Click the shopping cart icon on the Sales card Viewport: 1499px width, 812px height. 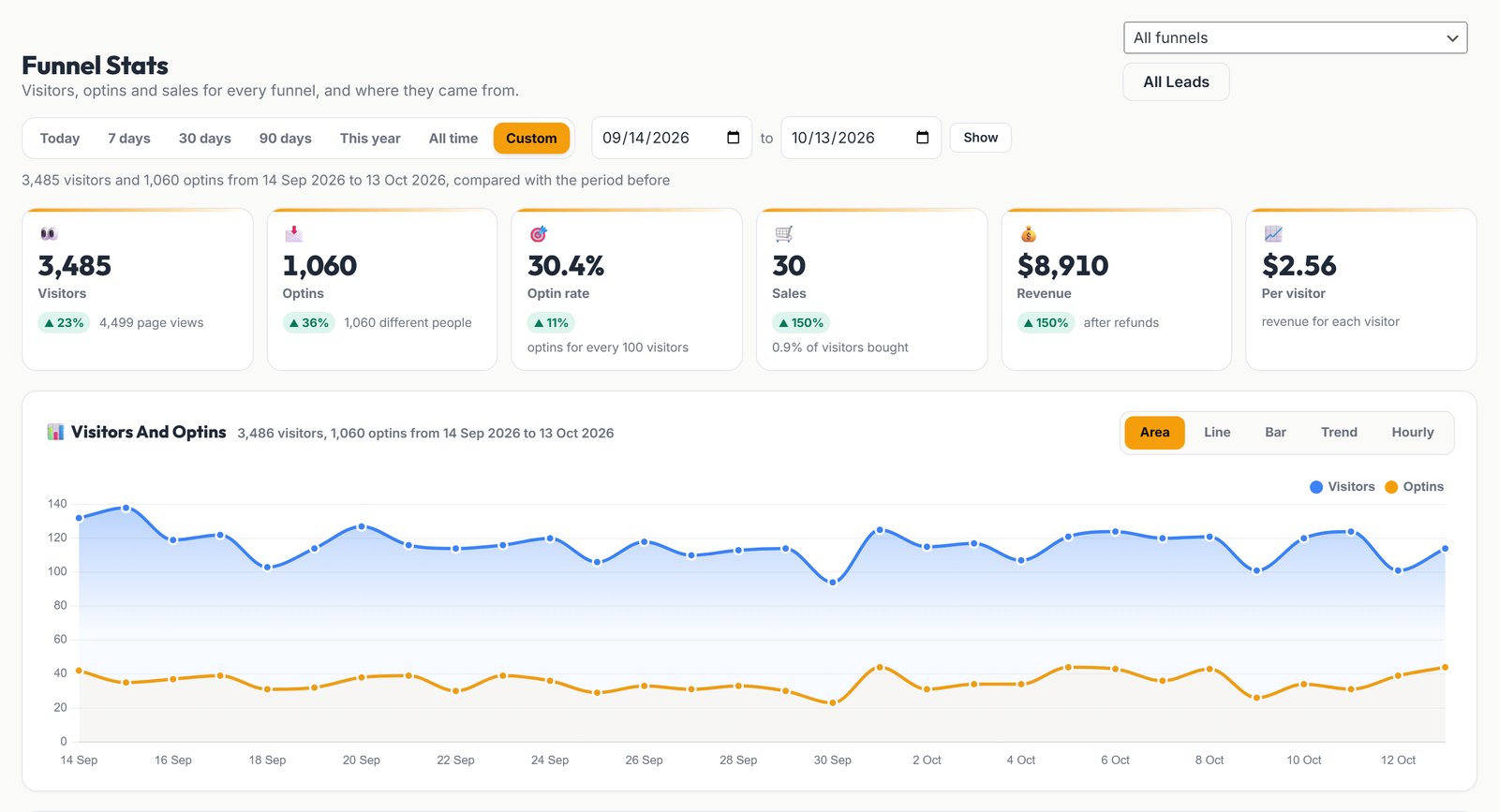tap(783, 233)
